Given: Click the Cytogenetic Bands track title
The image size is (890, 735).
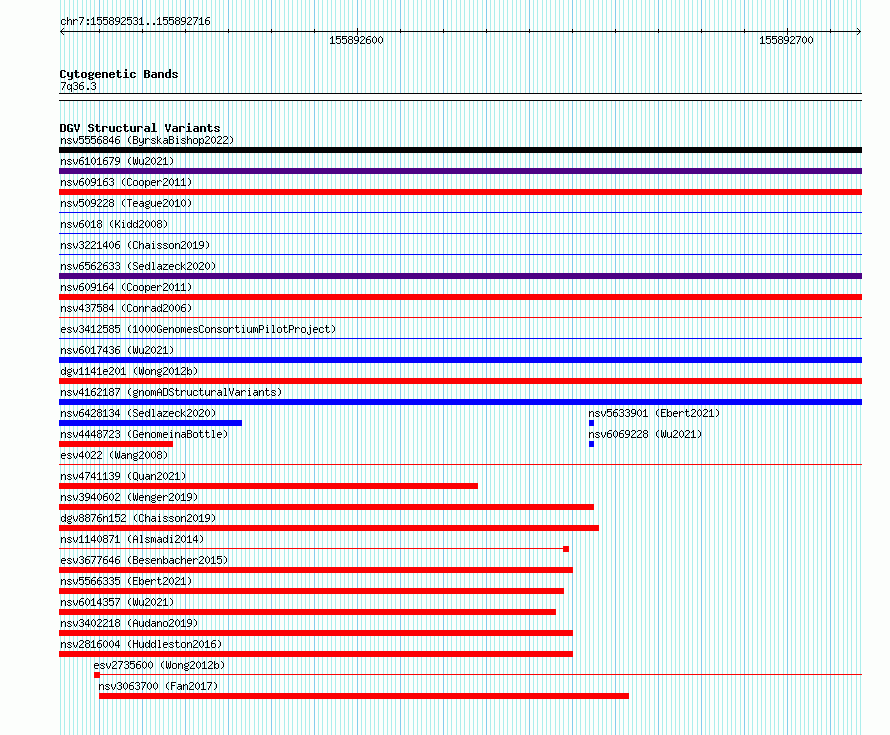Looking at the screenshot, I should point(119,74).
